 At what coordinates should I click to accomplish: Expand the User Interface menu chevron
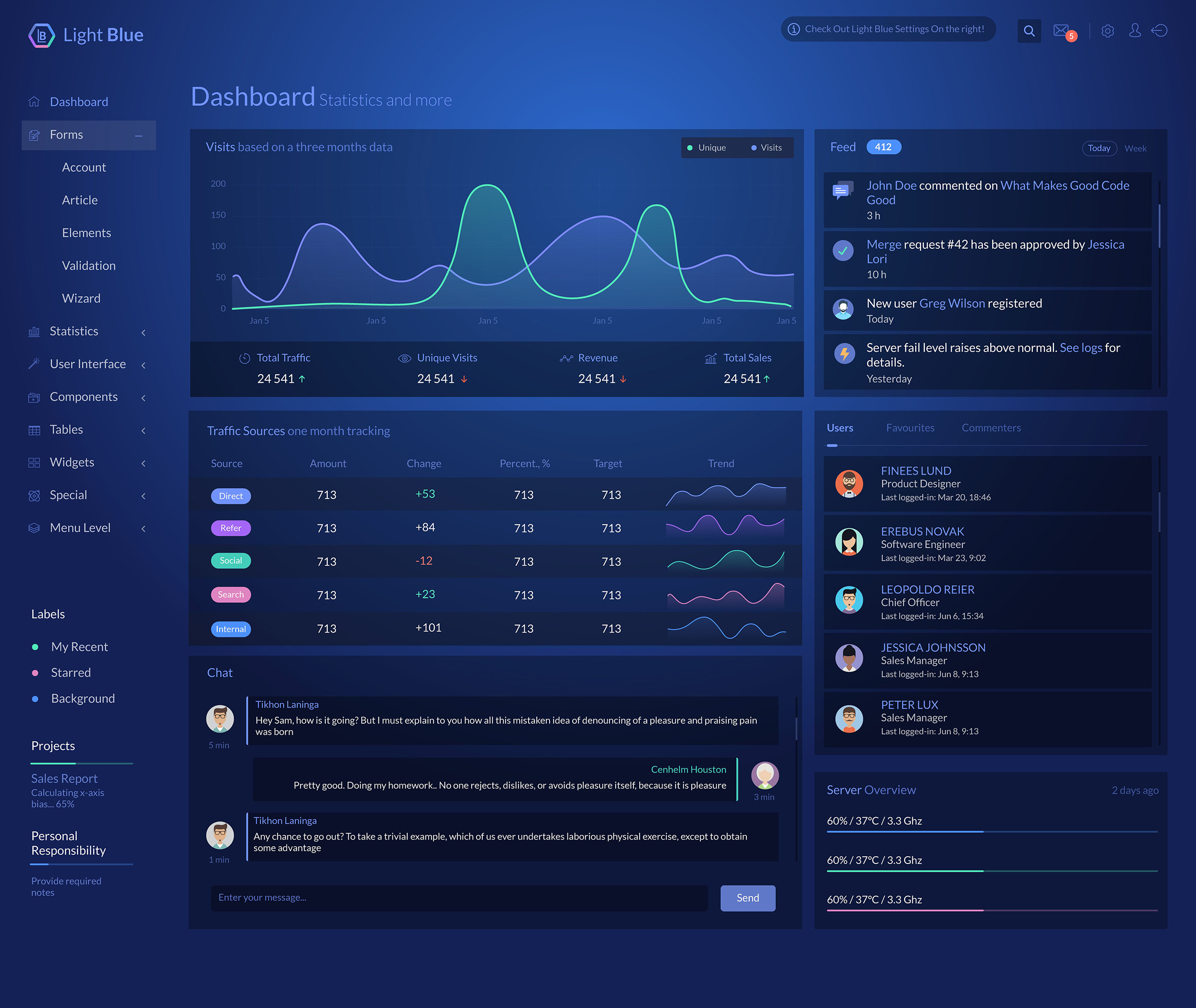click(x=144, y=365)
